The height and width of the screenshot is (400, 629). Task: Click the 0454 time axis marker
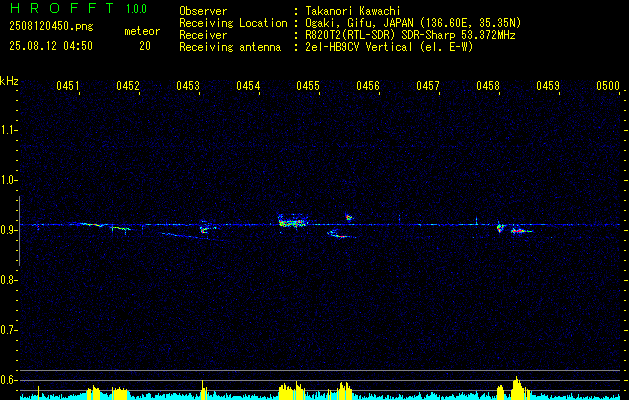coord(248,85)
